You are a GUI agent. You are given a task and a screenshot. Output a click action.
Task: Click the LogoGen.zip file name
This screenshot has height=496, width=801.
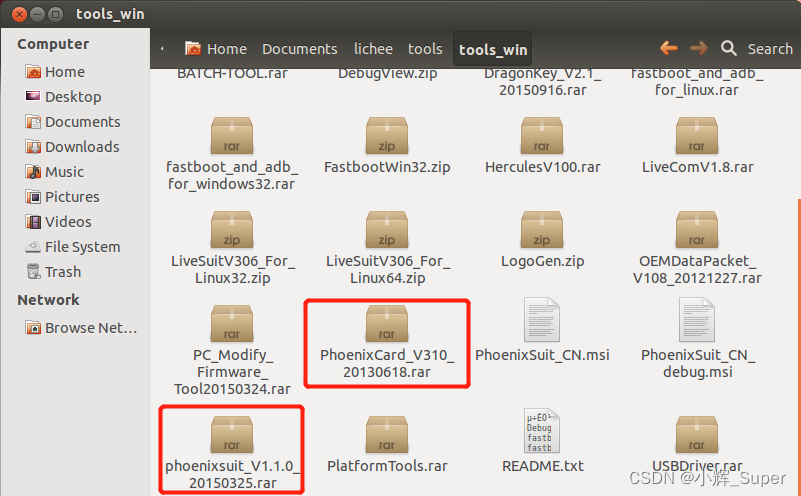click(x=543, y=262)
